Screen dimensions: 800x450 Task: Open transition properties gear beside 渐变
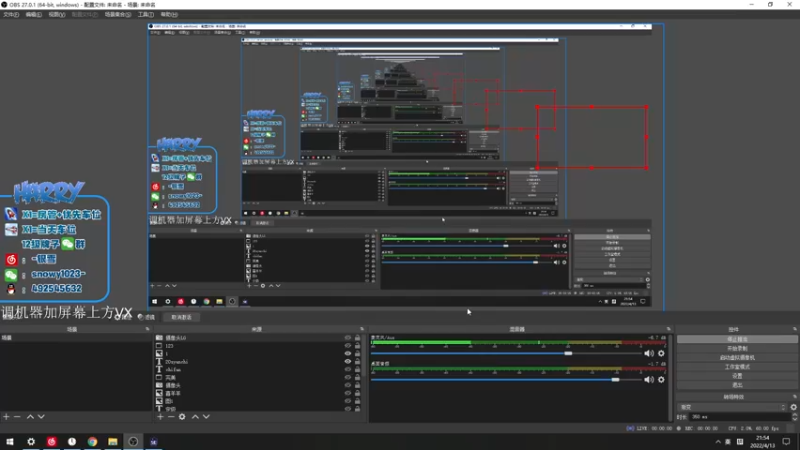pyautogui.click(x=793, y=407)
